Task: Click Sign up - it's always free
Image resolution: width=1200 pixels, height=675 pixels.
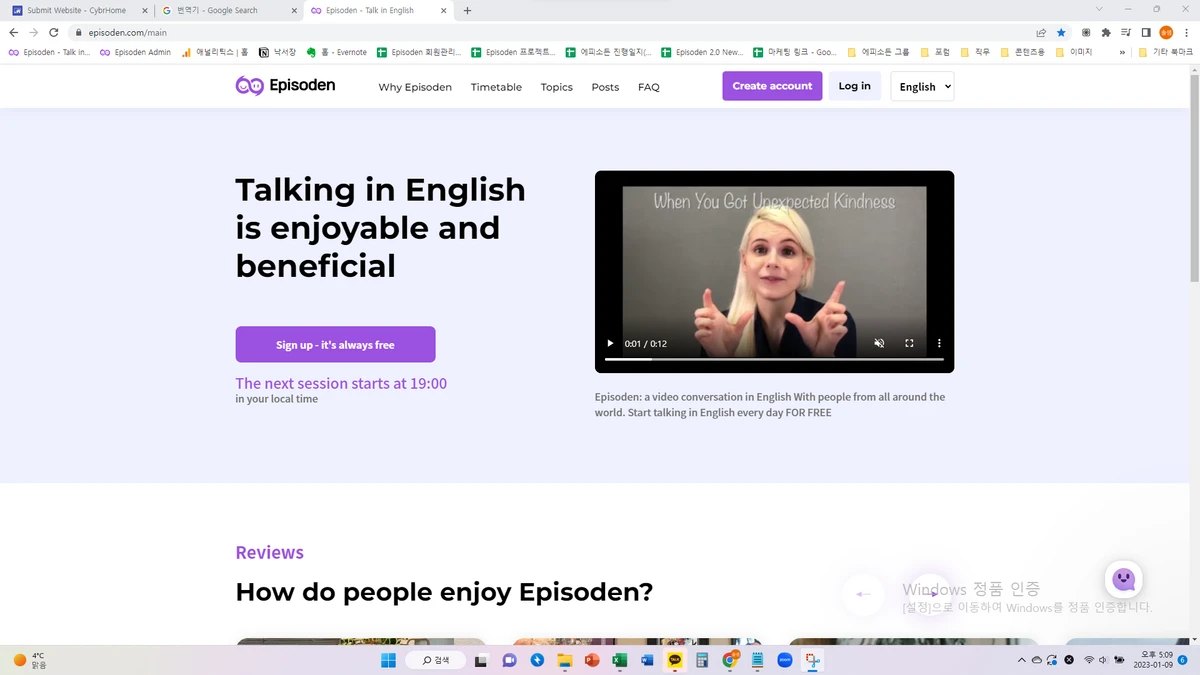Action: (335, 344)
